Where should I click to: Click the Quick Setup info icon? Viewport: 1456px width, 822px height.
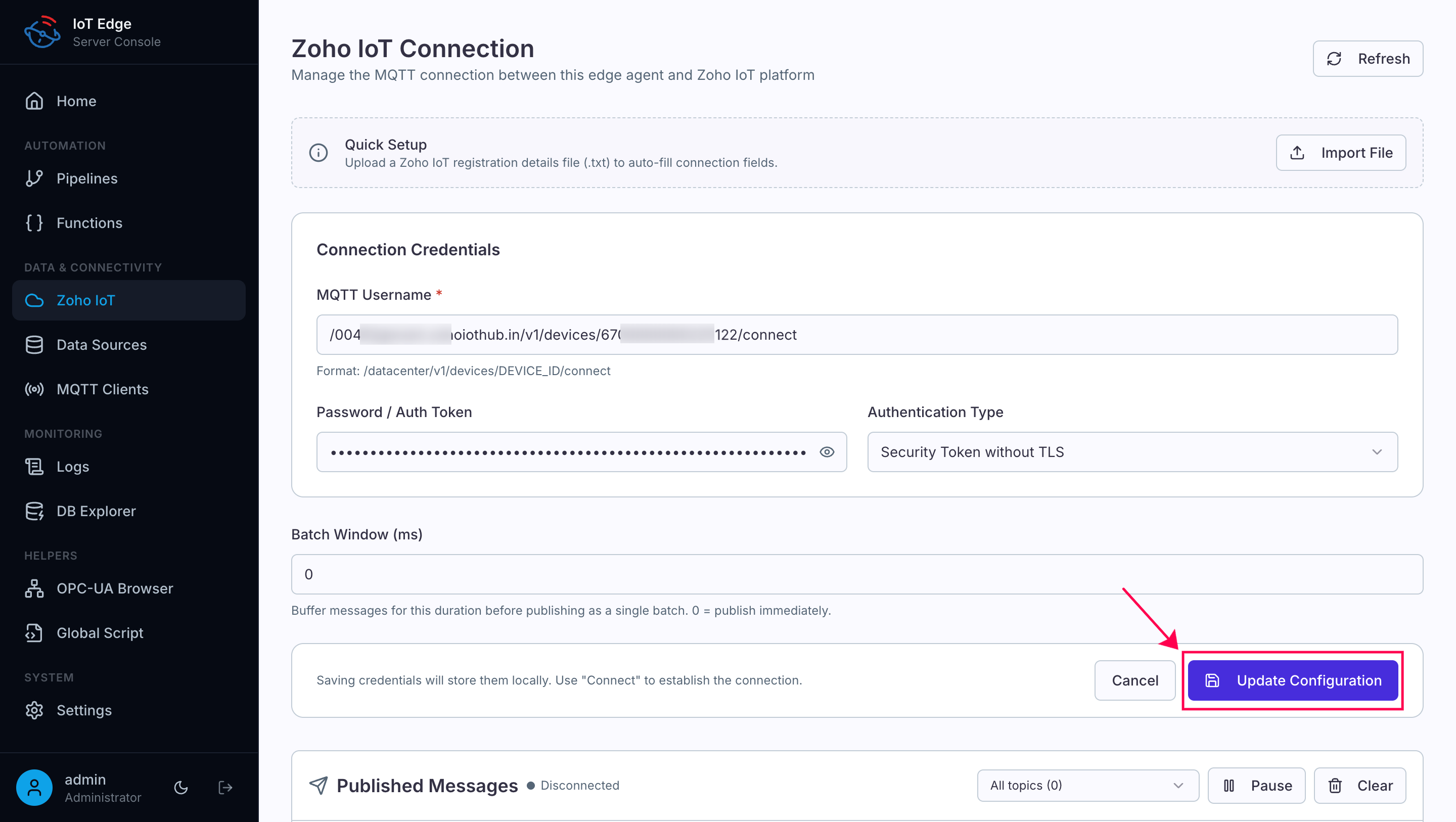[x=319, y=153]
